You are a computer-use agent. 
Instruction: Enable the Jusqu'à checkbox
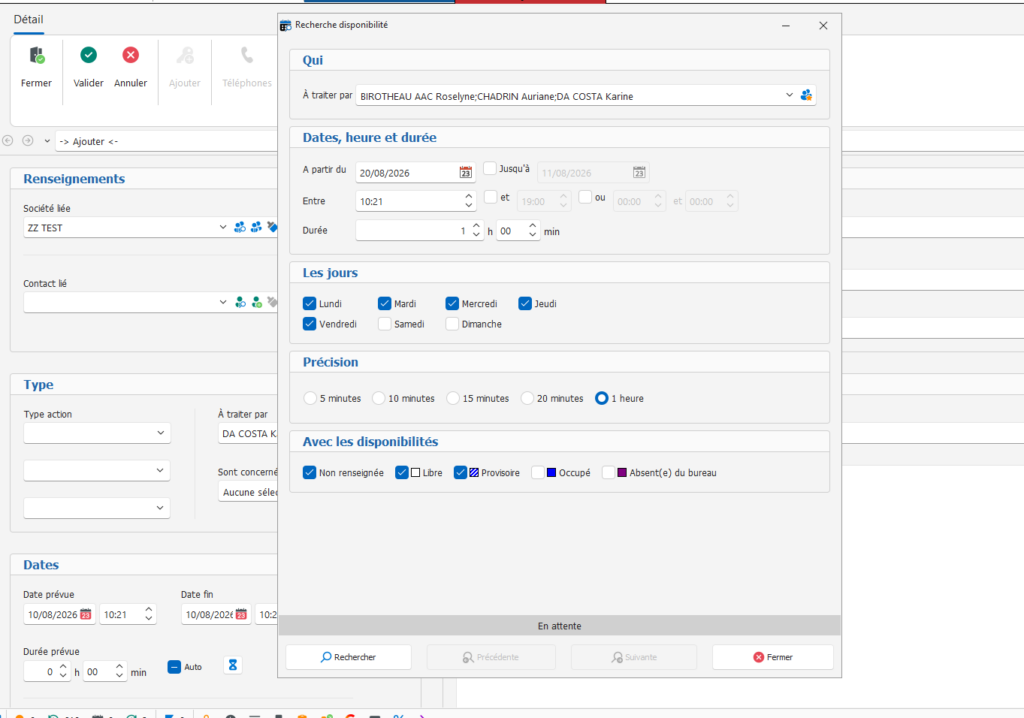(x=490, y=169)
